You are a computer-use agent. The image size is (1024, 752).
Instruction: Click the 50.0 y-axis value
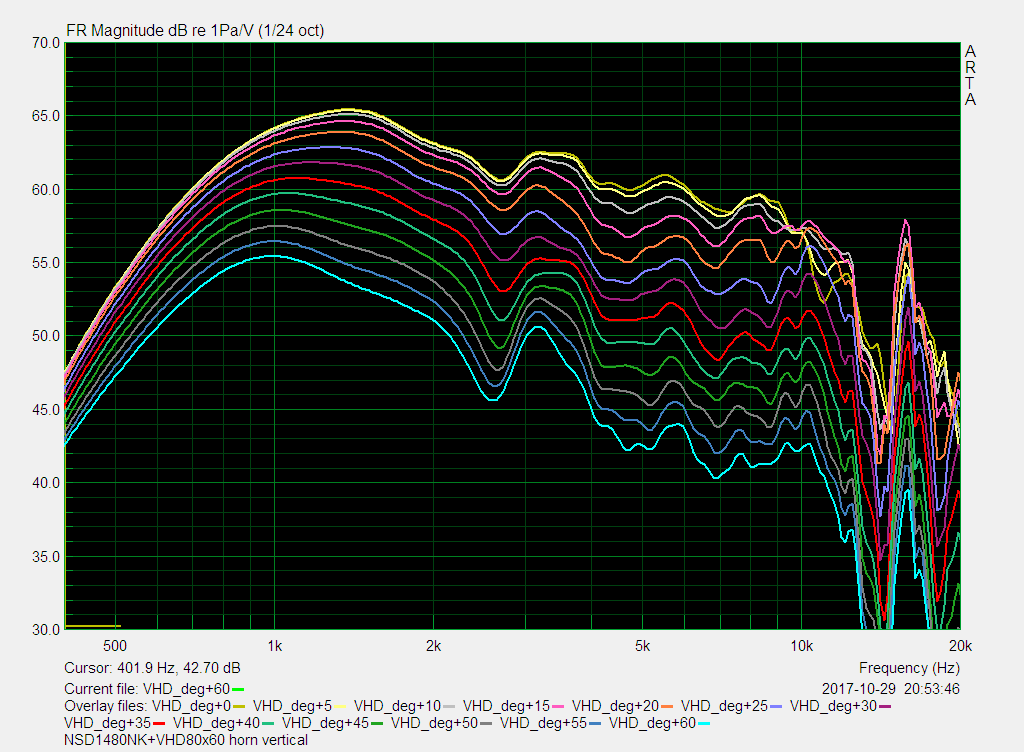click(x=46, y=336)
